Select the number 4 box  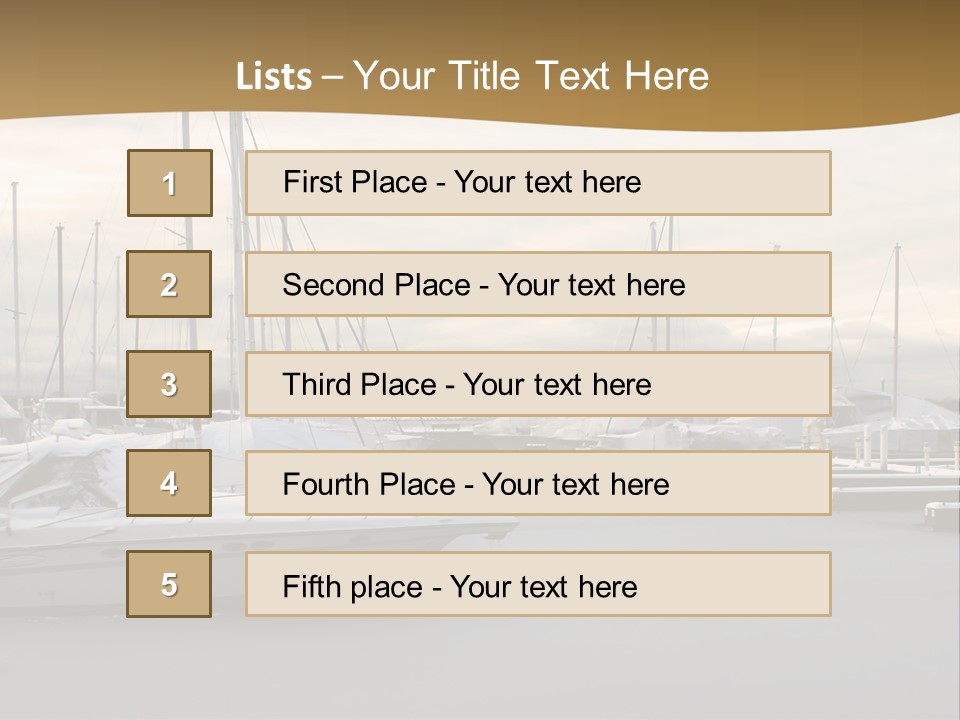169,483
